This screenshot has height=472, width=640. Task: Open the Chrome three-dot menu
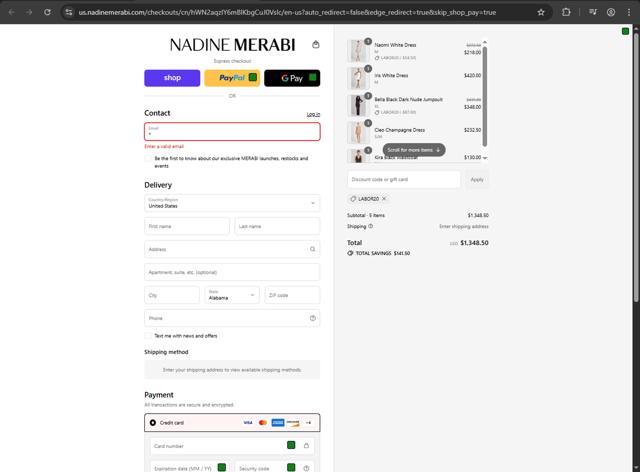tap(629, 12)
